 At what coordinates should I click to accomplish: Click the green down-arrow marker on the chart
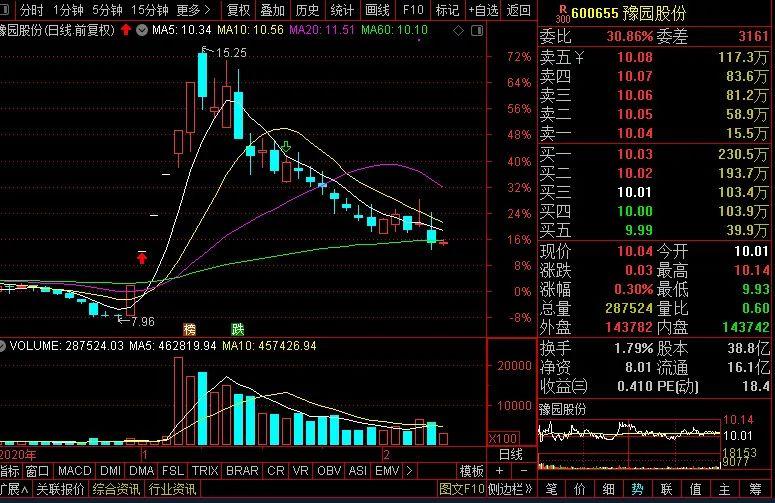(x=287, y=147)
